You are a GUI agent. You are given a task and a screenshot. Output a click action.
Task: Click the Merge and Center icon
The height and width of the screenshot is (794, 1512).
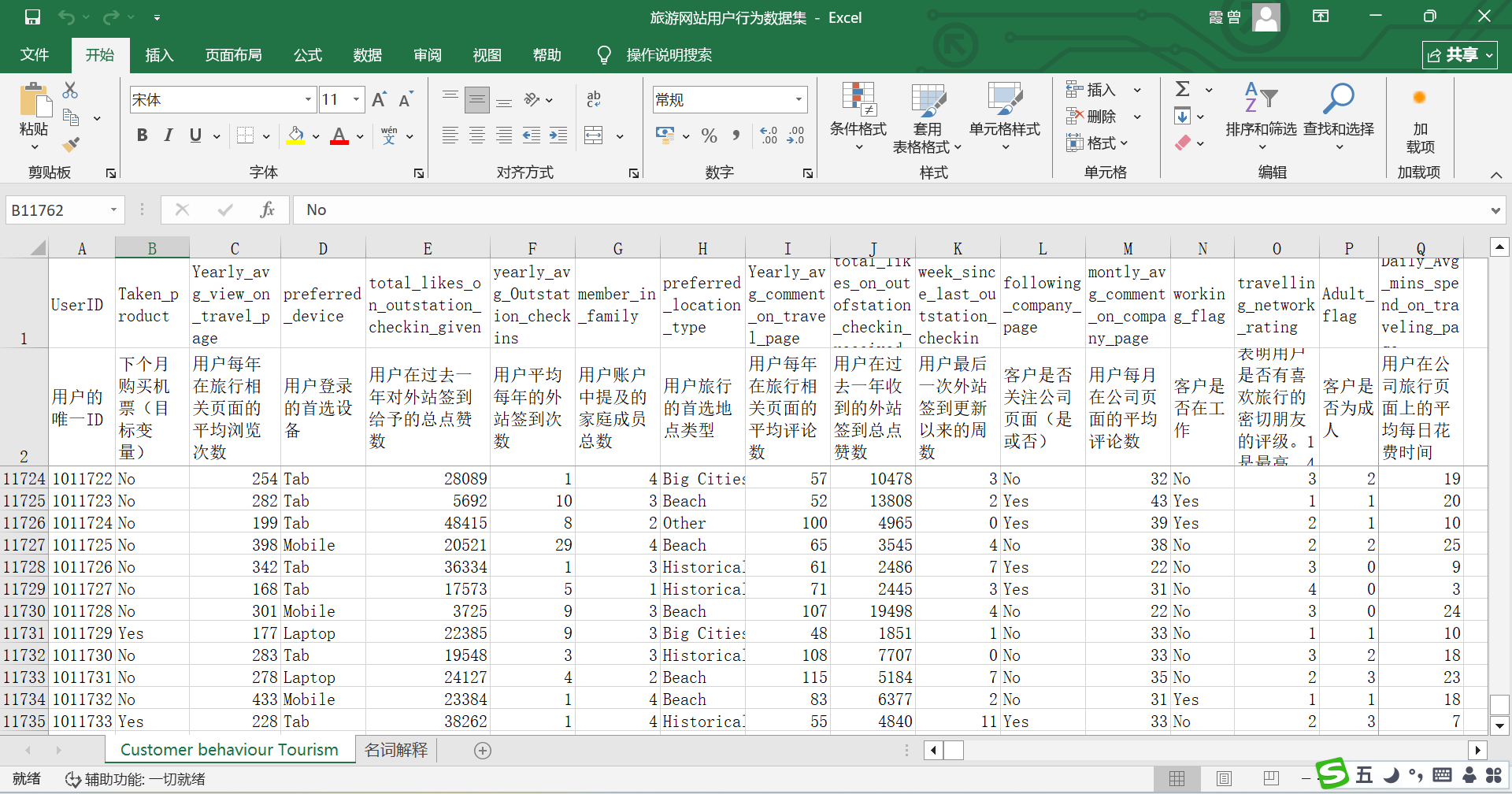pyautogui.click(x=594, y=136)
